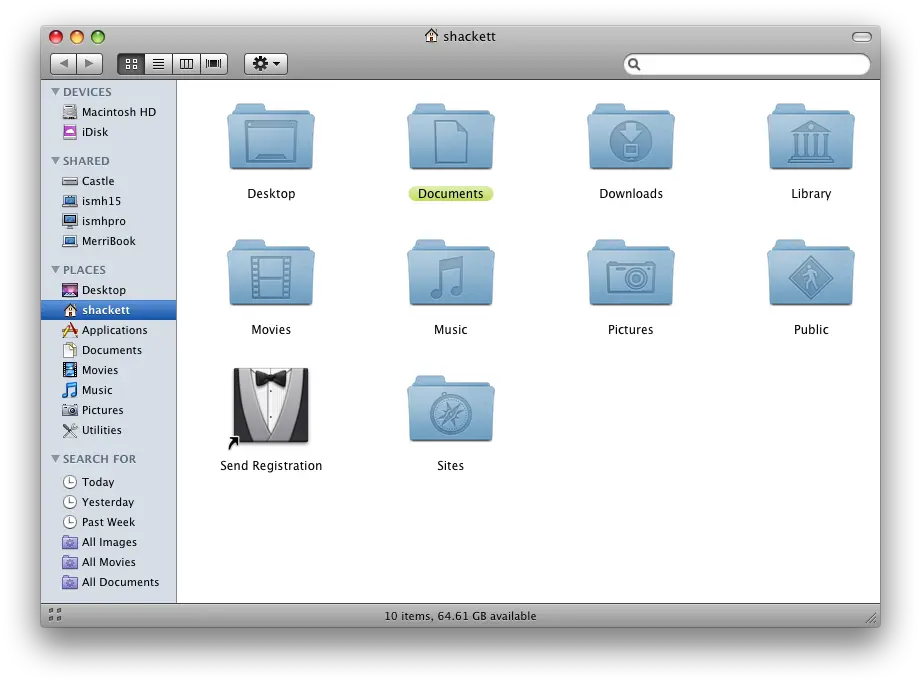Show All Images smart search
The image size is (921, 683).
(x=109, y=541)
